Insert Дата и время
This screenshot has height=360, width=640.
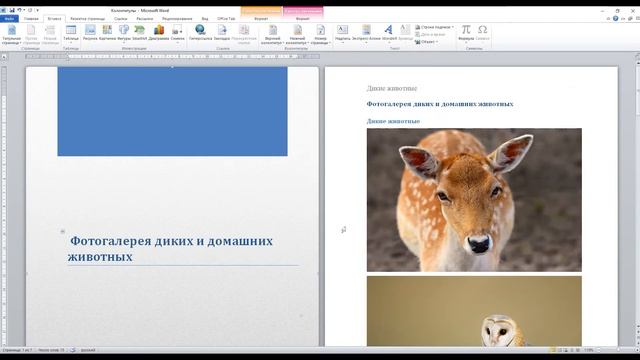click(x=430, y=35)
